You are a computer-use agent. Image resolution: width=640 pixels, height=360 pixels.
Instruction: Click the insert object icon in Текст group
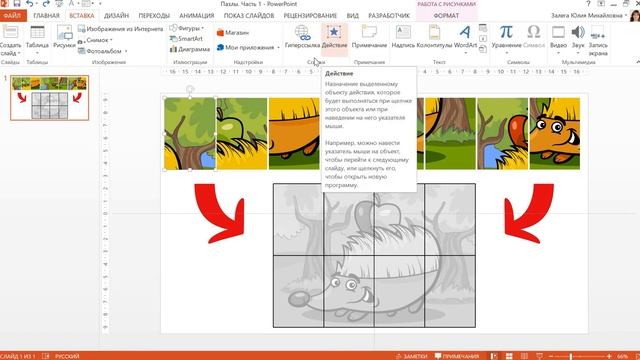[483, 49]
